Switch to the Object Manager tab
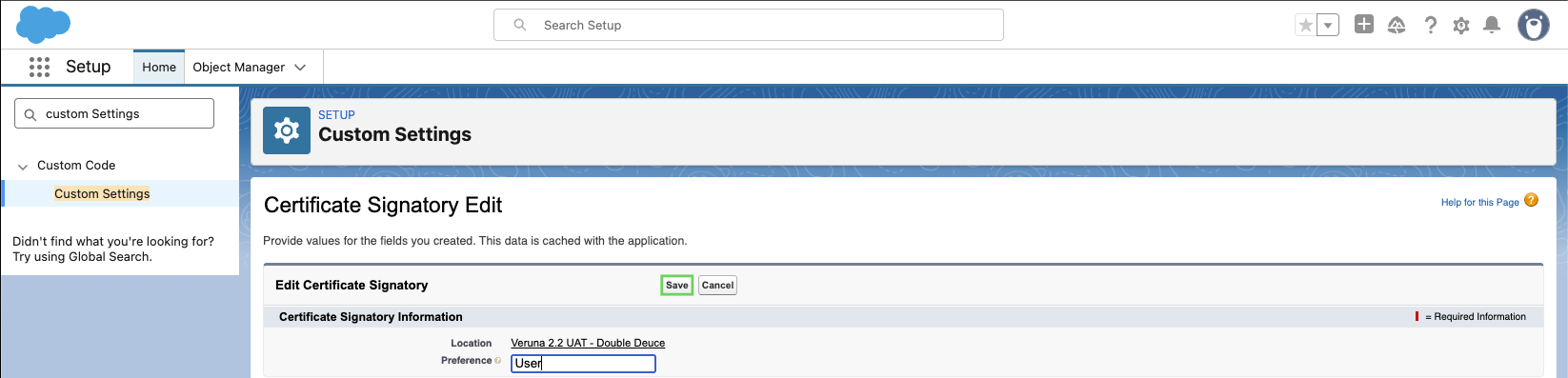1568x378 pixels. tap(238, 67)
